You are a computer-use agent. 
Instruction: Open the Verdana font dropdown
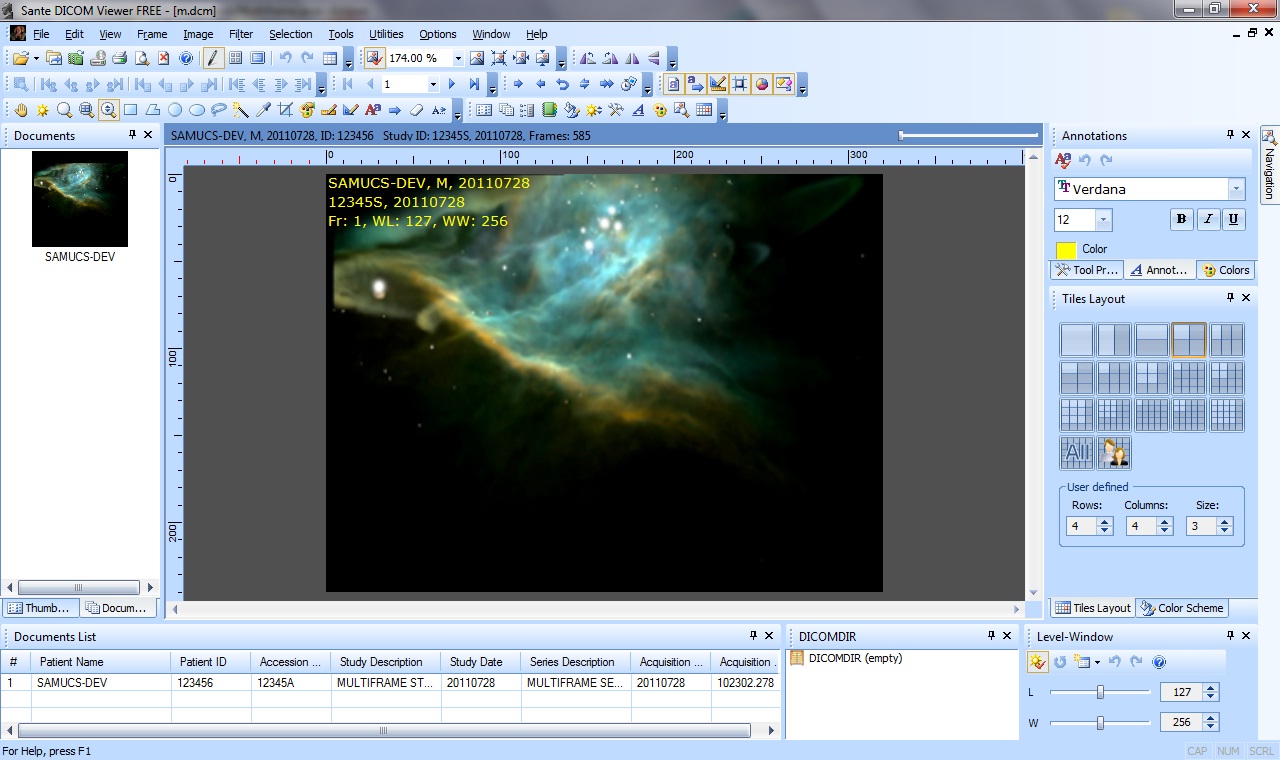click(x=1236, y=189)
